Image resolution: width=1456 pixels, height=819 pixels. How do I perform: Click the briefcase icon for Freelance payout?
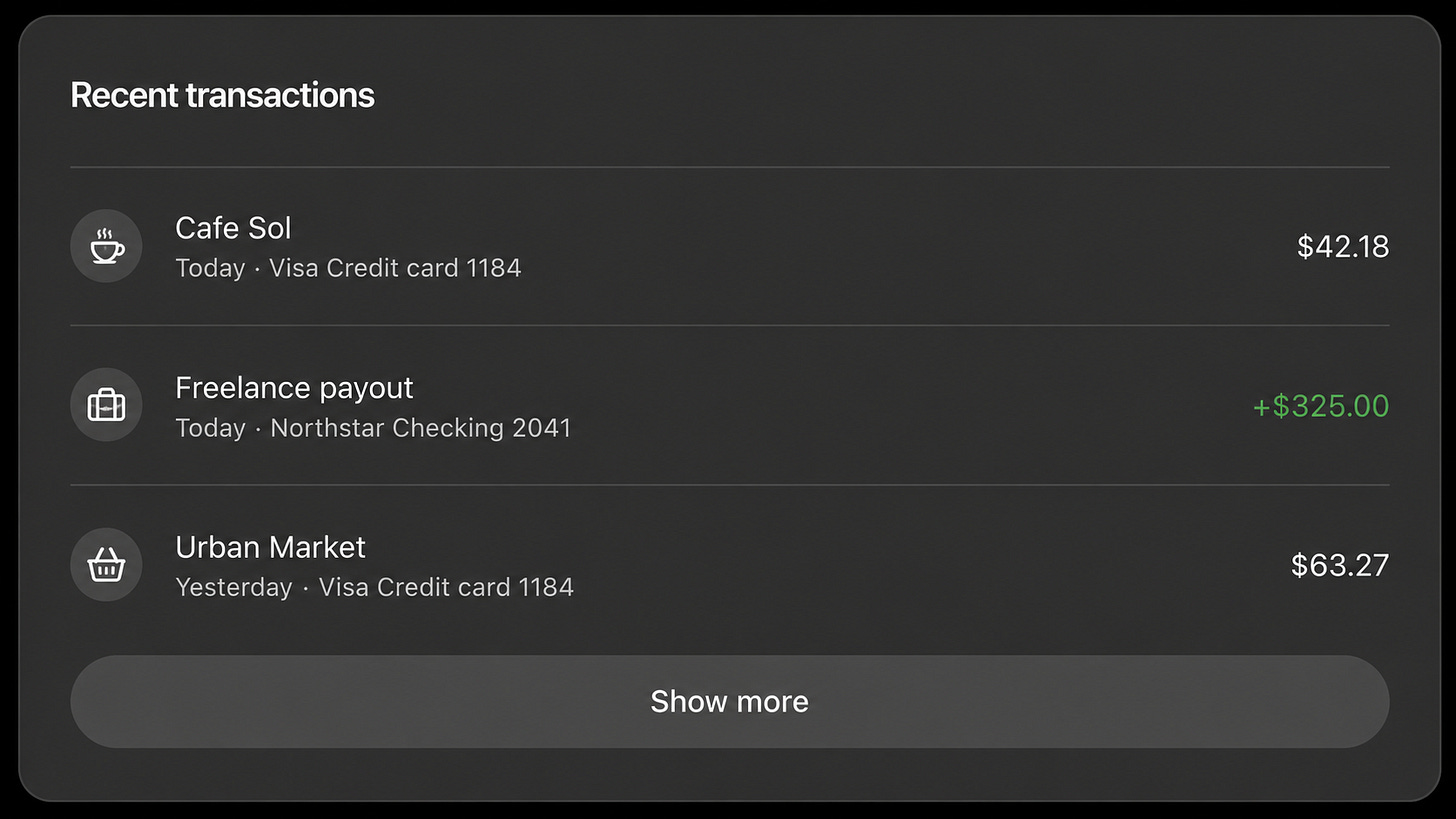(x=106, y=405)
